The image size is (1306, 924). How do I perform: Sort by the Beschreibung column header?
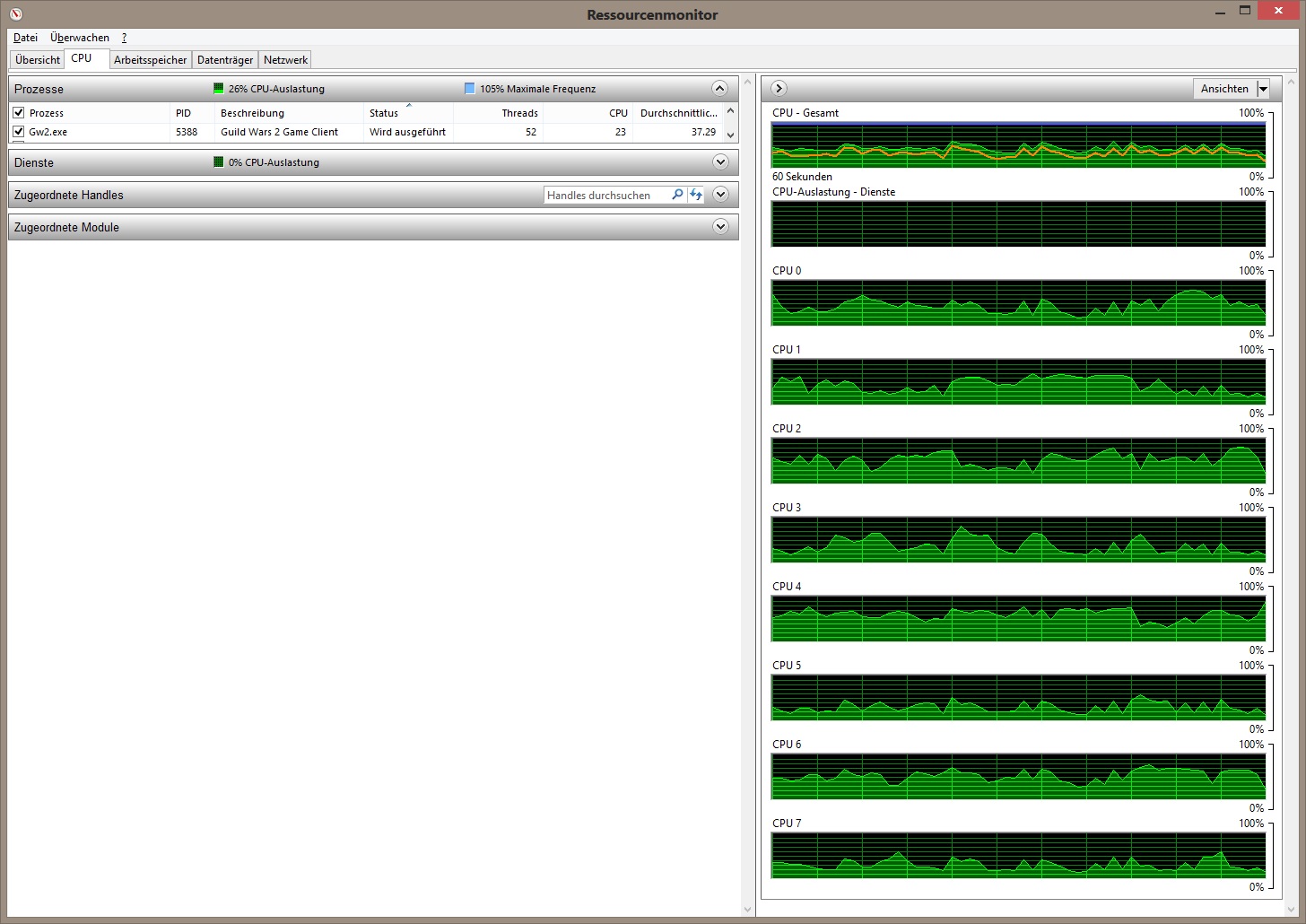click(x=289, y=113)
